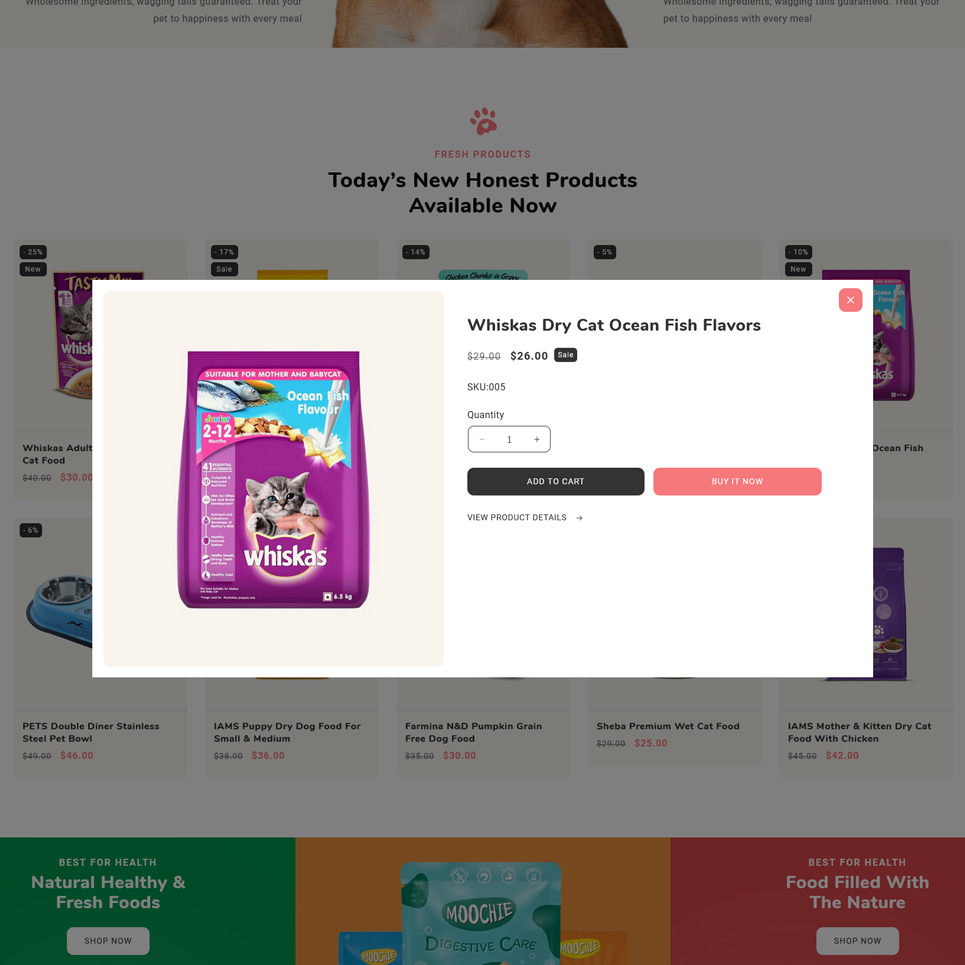Viewport: 965px width, 965px height.
Task: Open PETS Double Diner Stainless Steel Pet Bowl
Action: pyautogui.click(x=90, y=732)
